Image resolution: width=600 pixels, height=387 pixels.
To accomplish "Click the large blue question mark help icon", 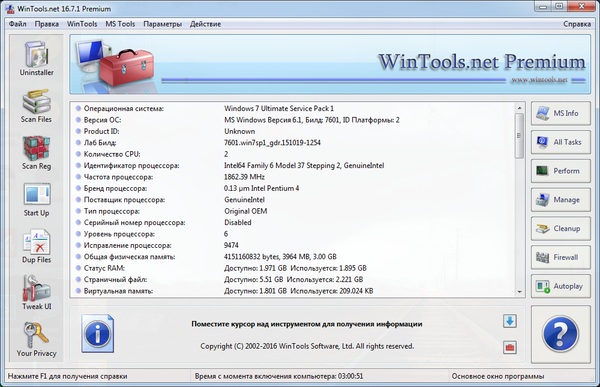I will [x=561, y=334].
